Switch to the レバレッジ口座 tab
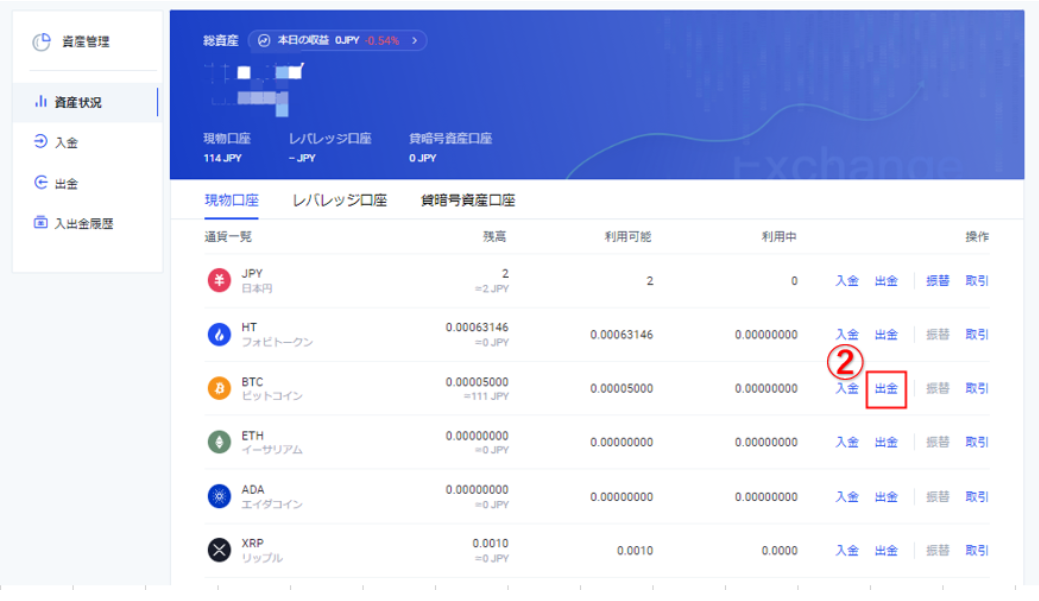 point(339,200)
